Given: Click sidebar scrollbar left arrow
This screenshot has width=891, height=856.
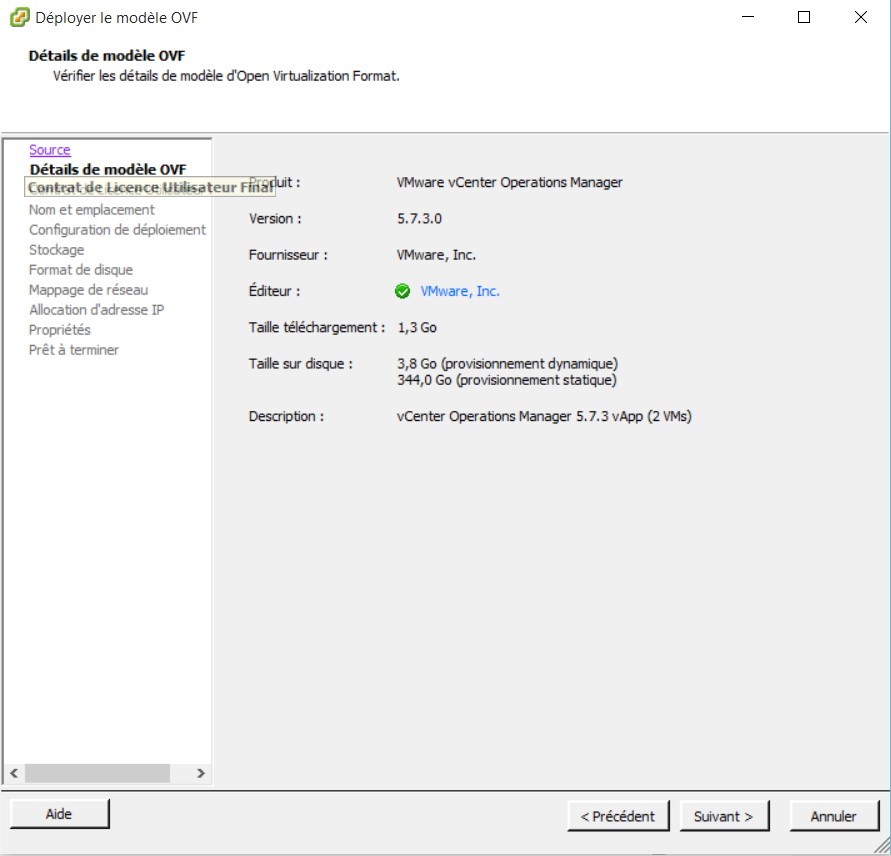Looking at the screenshot, I should (14, 773).
